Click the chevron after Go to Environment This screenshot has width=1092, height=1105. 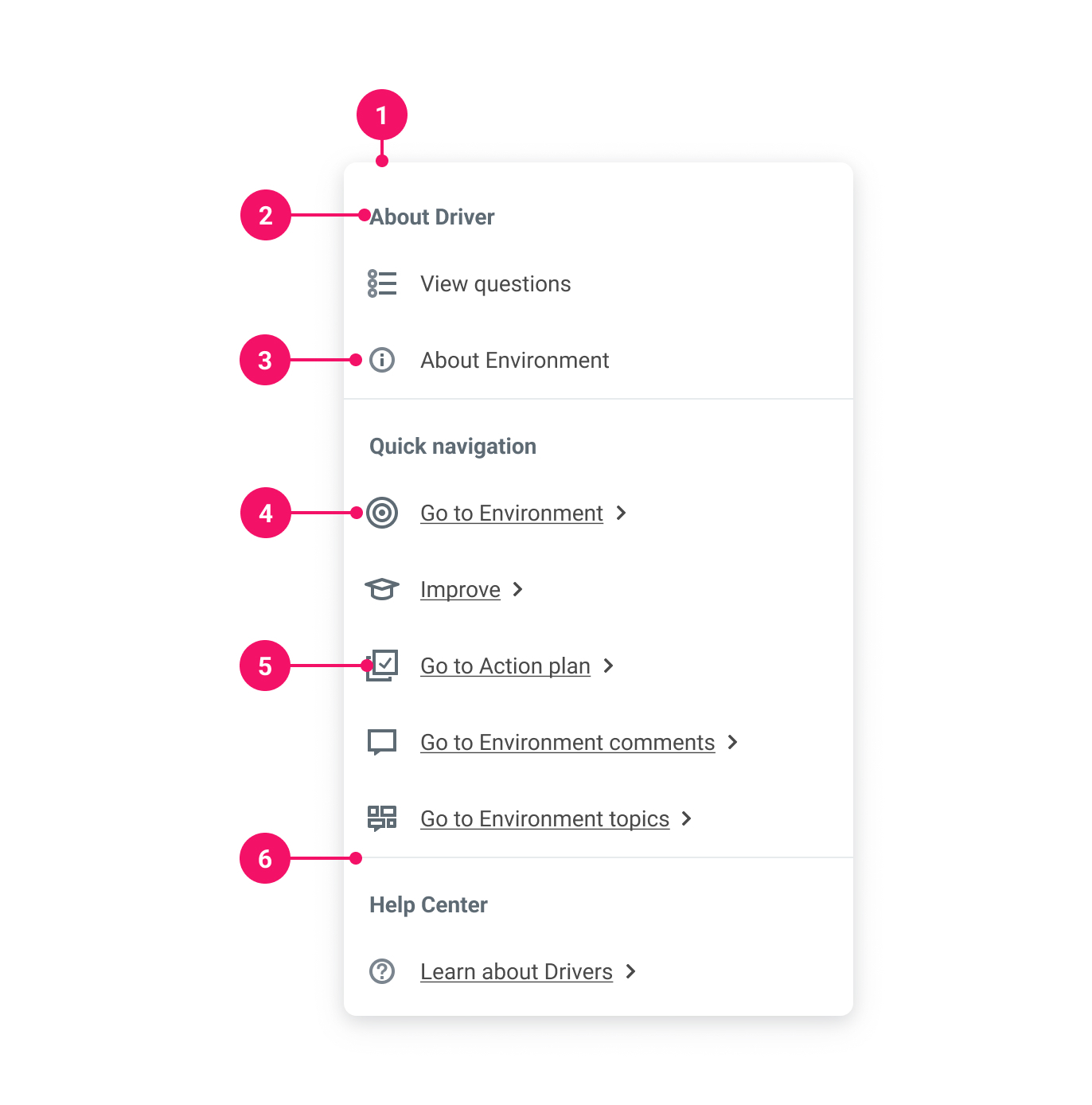click(622, 513)
